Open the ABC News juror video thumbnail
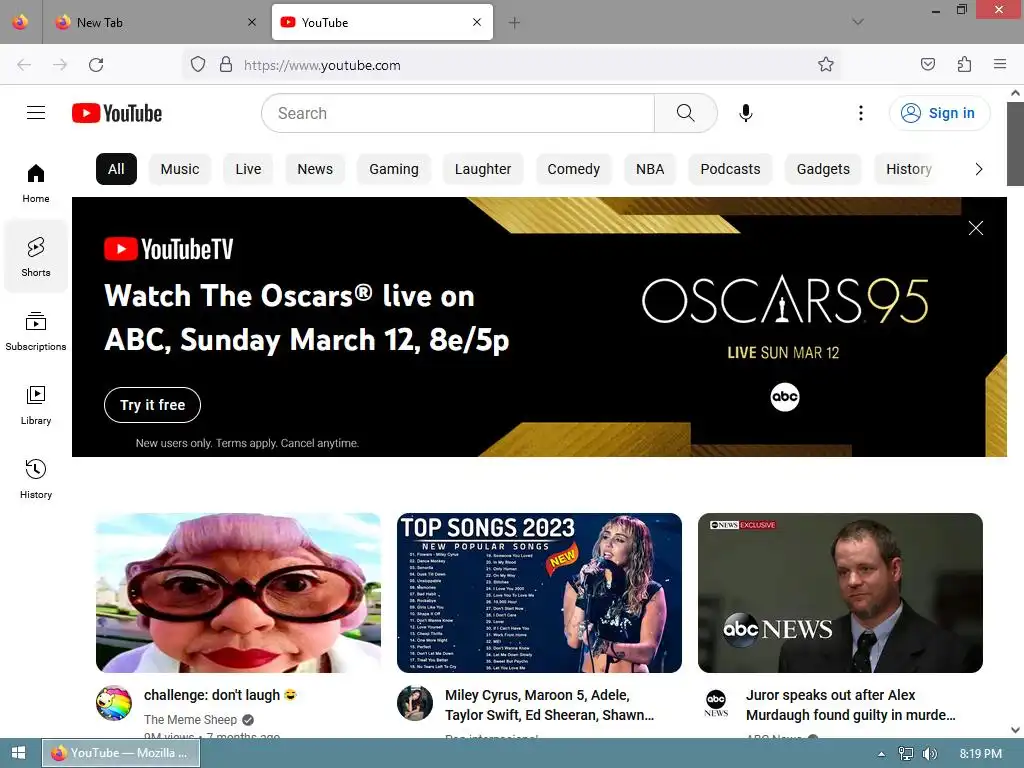This screenshot has height=768, width=1024. [x=840, y=592]
